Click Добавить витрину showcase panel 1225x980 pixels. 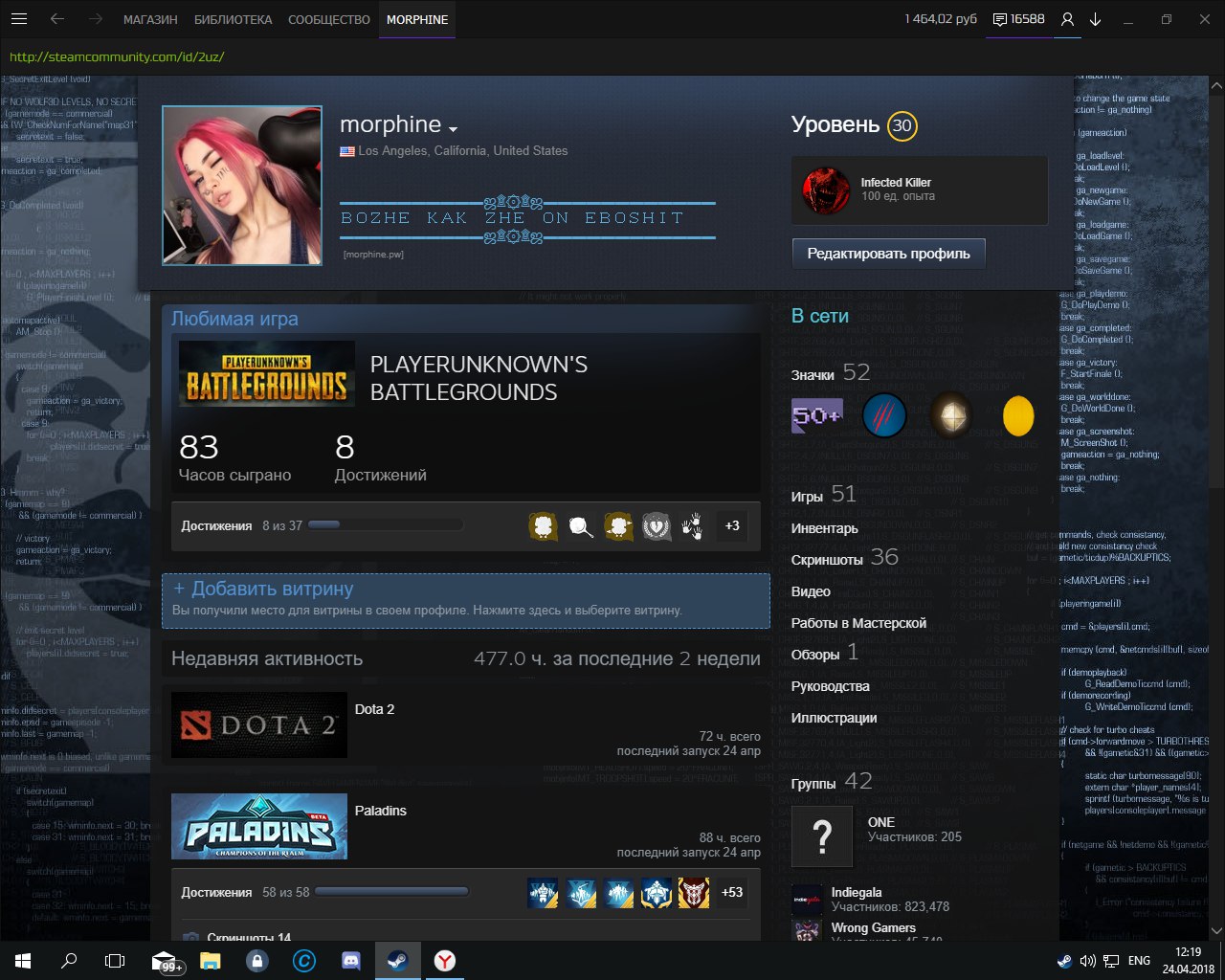(465, 600)
